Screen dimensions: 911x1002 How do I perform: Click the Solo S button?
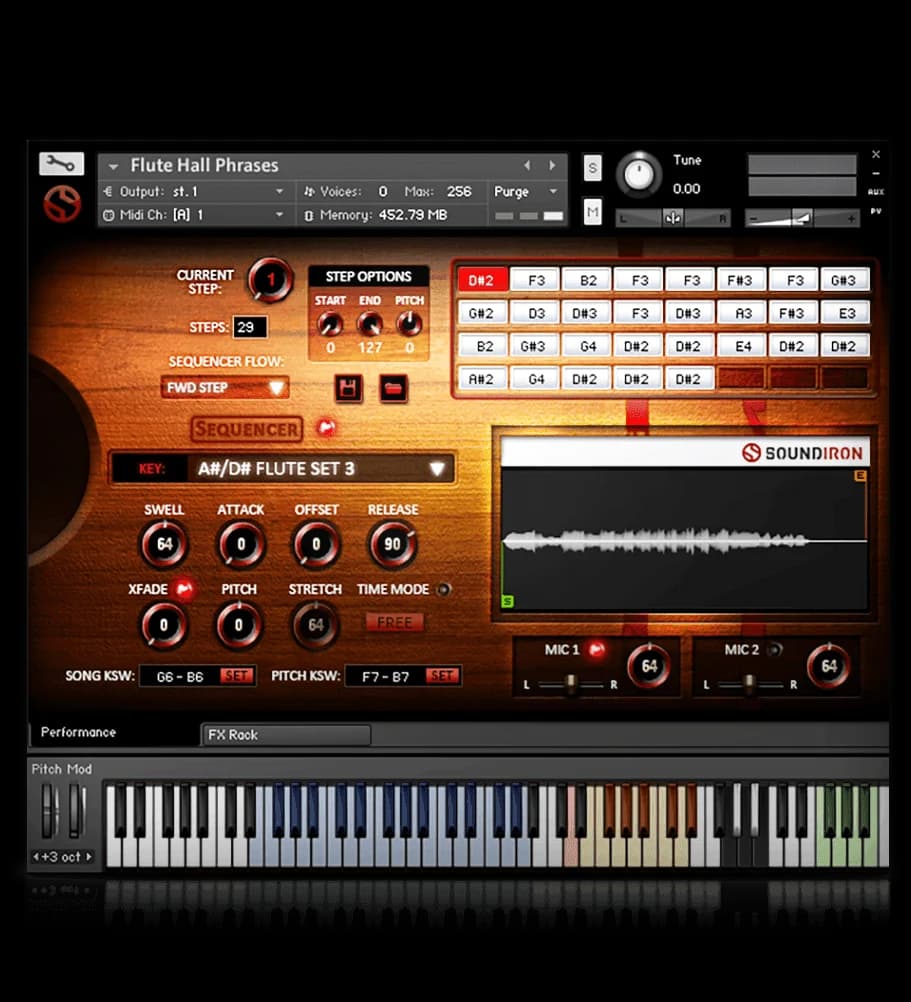593,168
